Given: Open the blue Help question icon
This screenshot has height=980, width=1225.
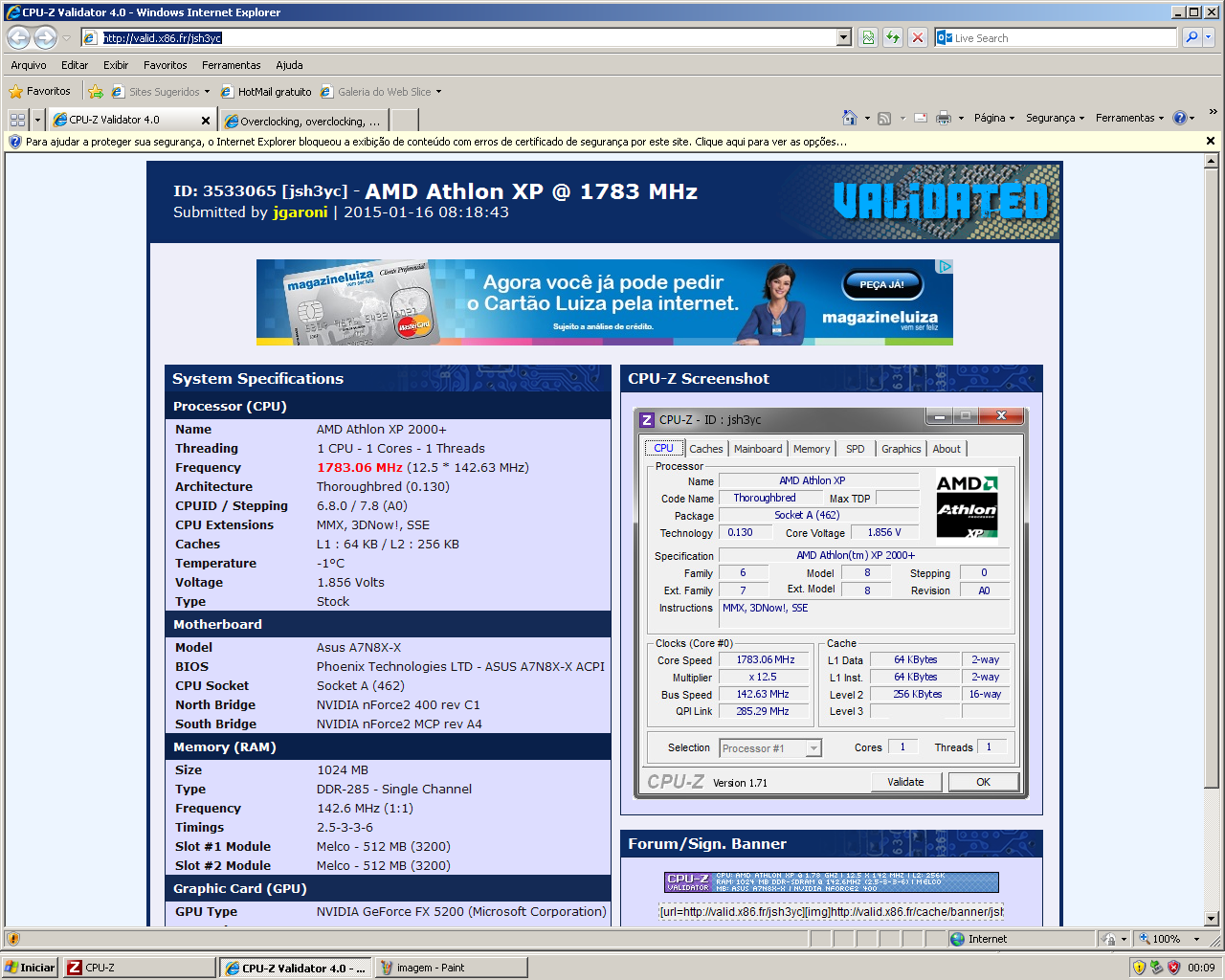Looking at the screenshot, I should point(1180,118).
